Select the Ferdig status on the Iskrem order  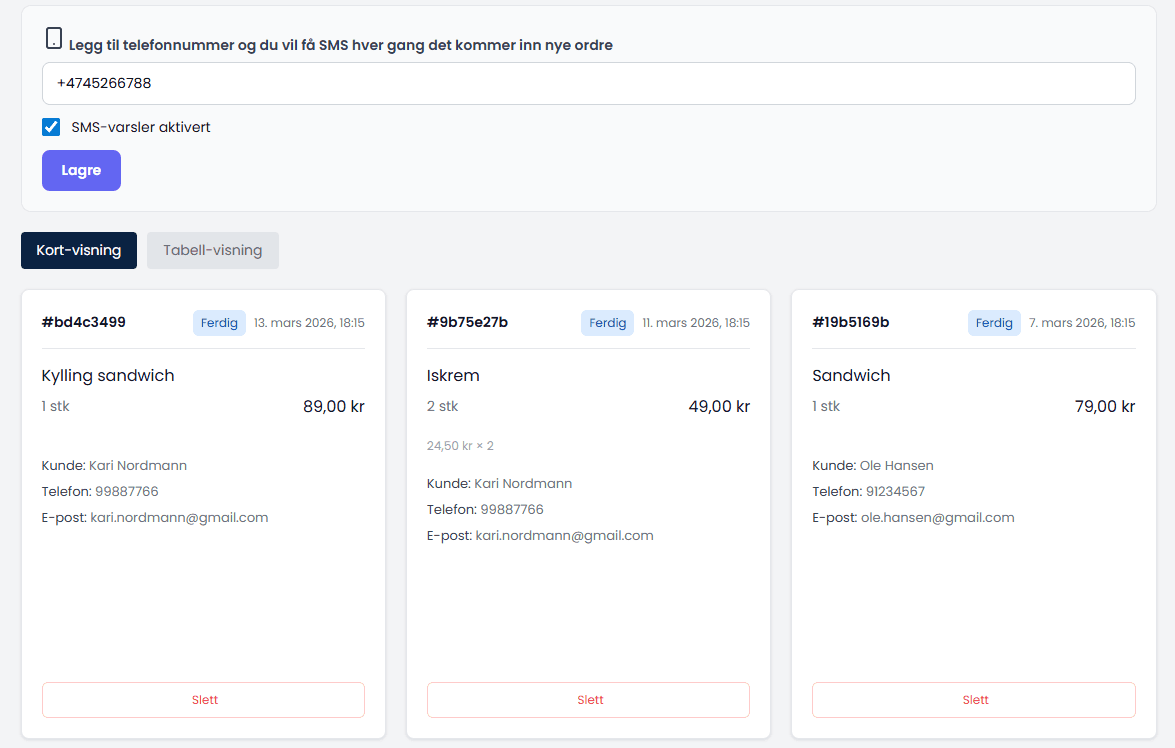coord(607,322)
